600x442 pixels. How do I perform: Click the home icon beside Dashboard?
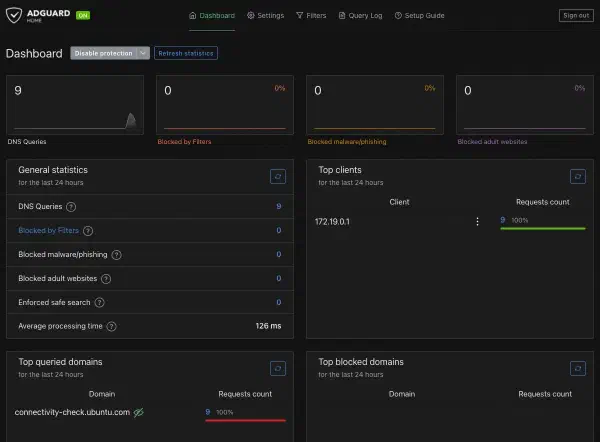[192, 15]
